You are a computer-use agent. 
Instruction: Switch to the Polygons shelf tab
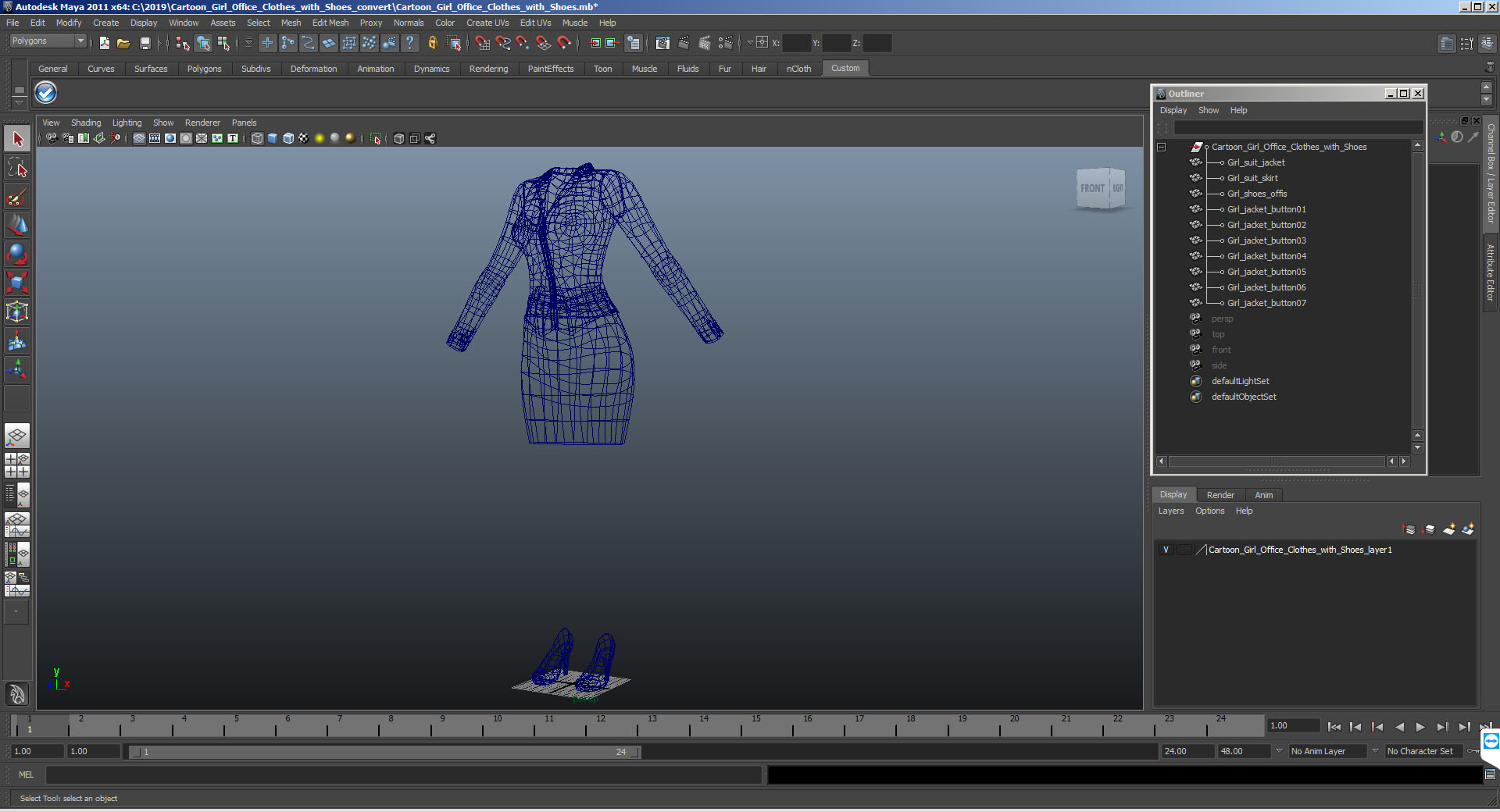(x=204, y=69)
